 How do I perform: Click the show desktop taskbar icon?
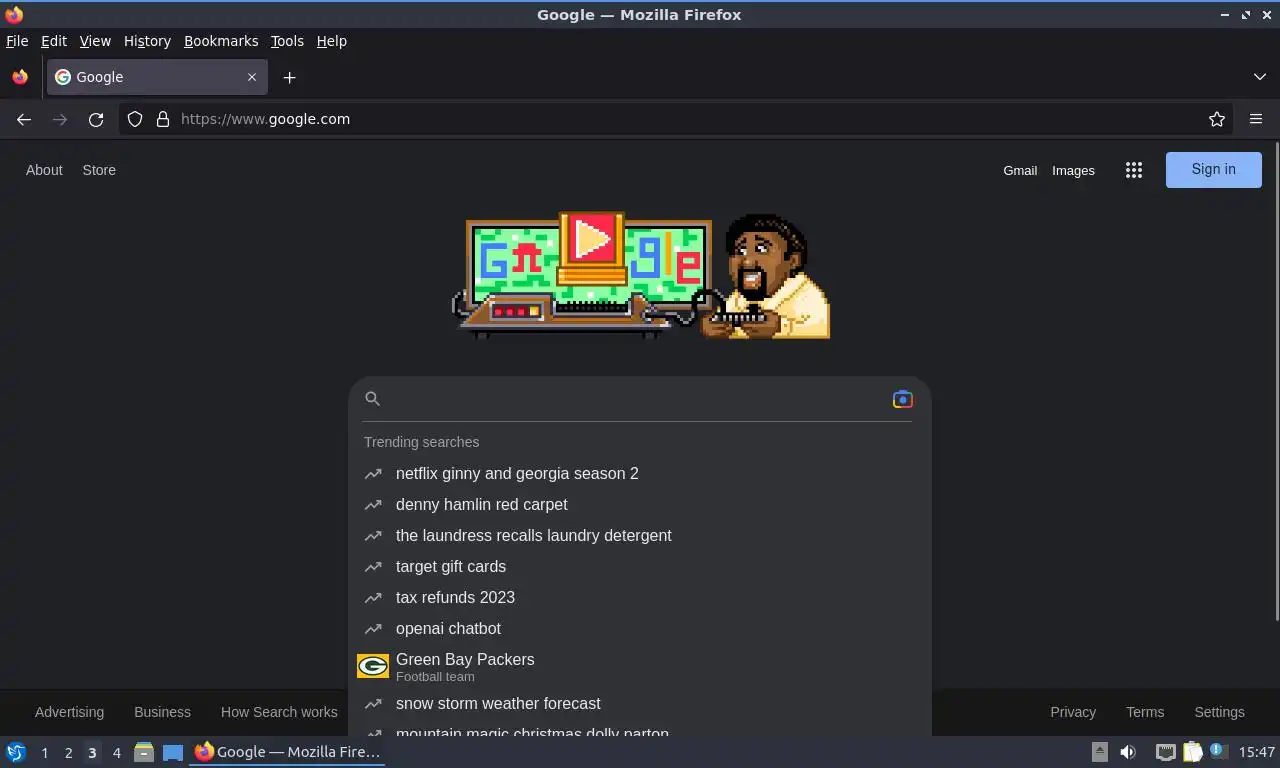(173, 752)
